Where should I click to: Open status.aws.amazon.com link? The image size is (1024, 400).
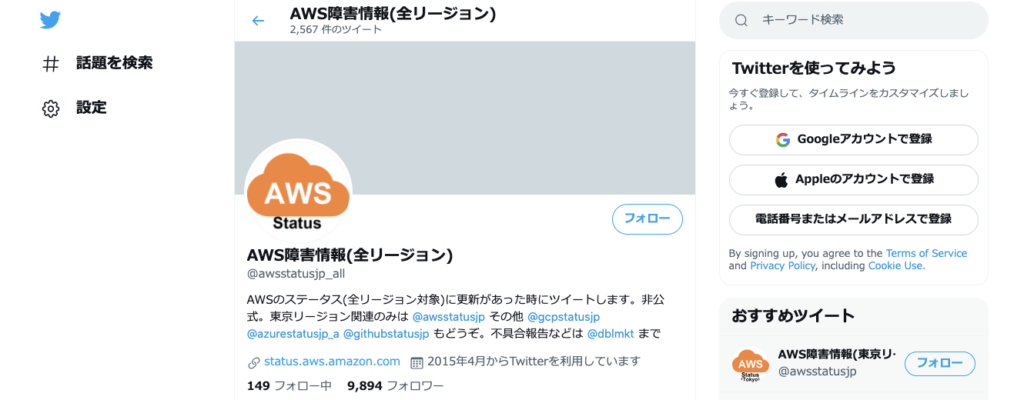[x=332, y=361]
